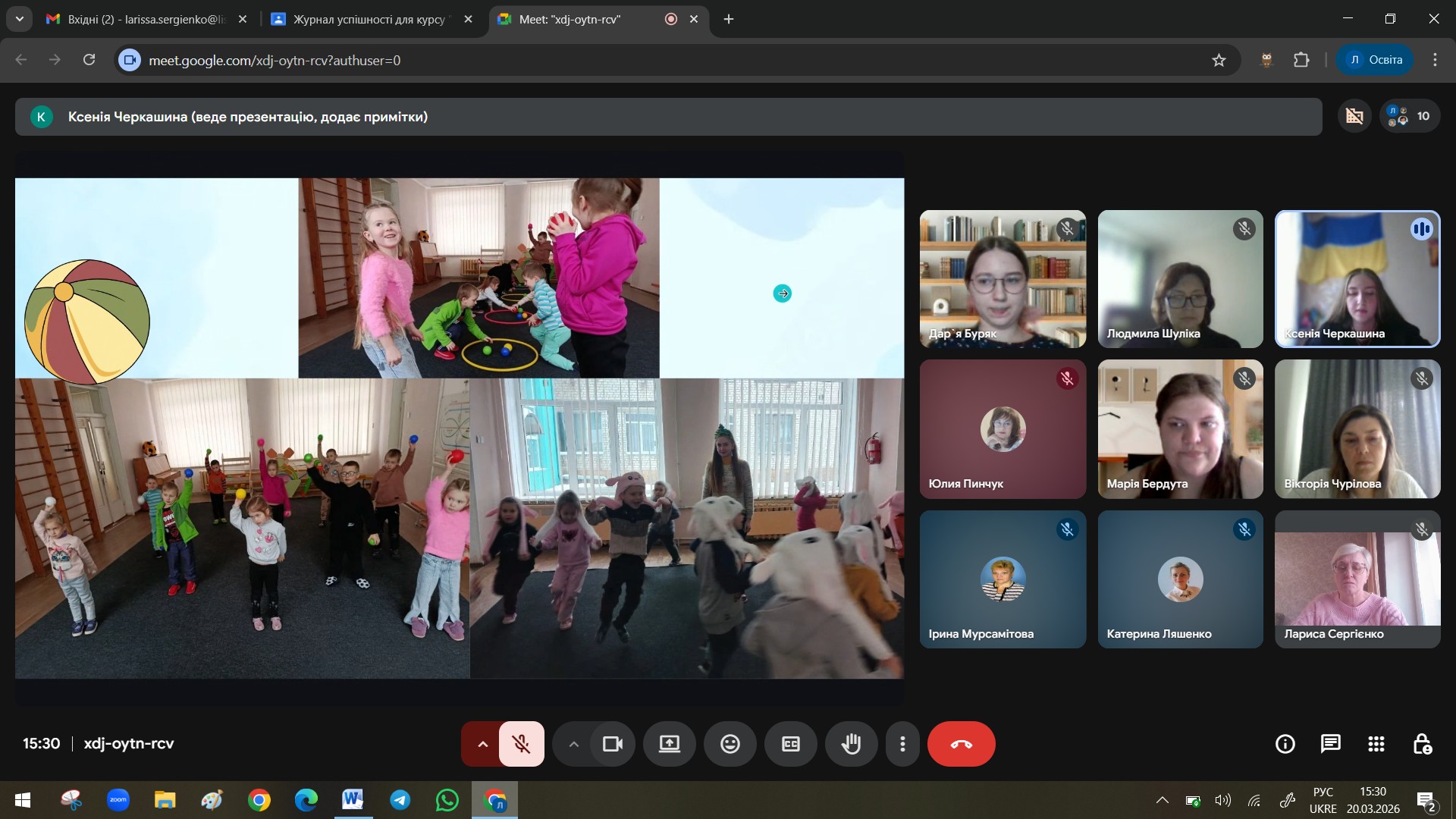Open the activities grid icon

click(x=1376, y=744)
